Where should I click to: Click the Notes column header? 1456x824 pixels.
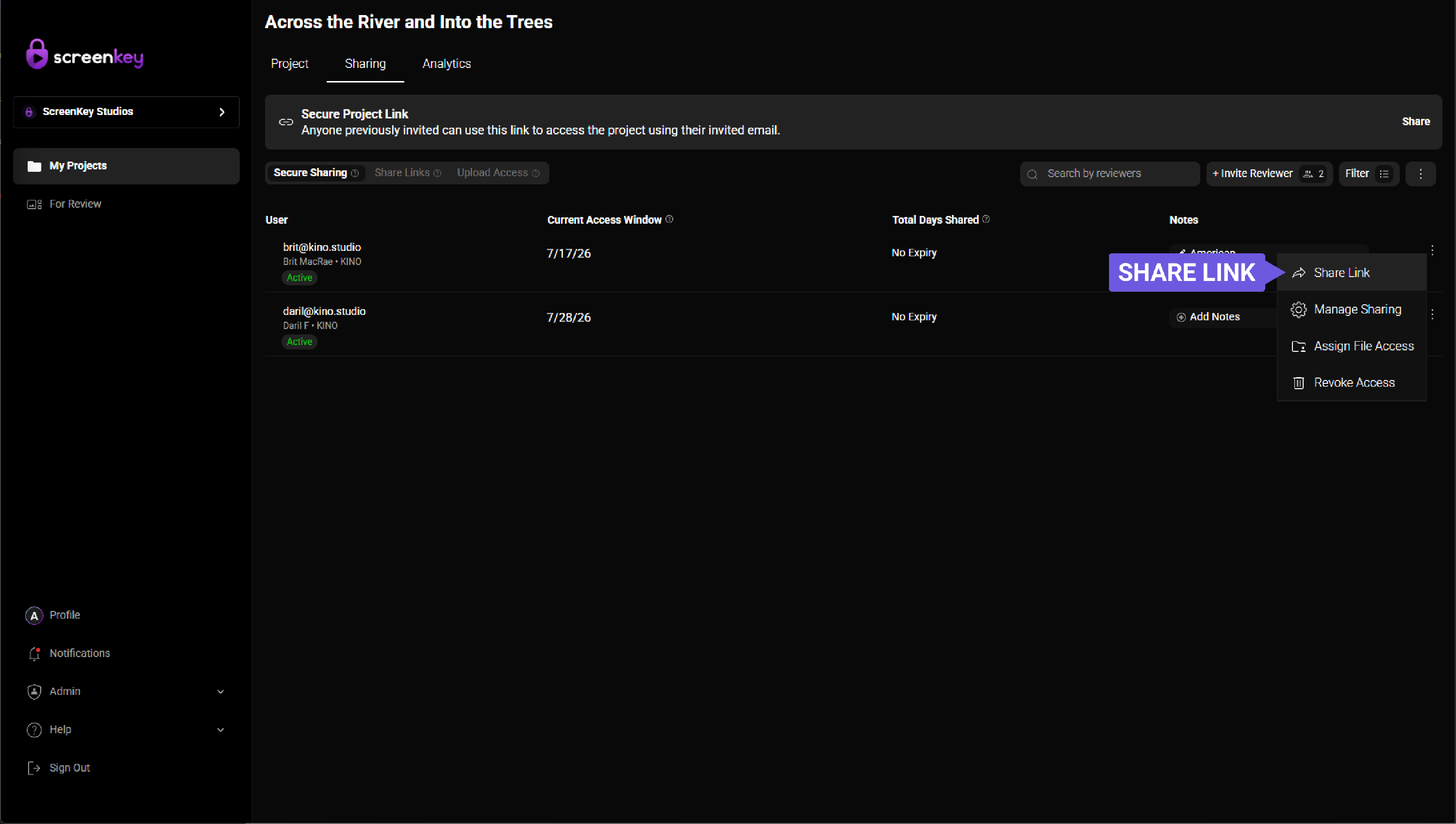click(x=1183, y=219)
